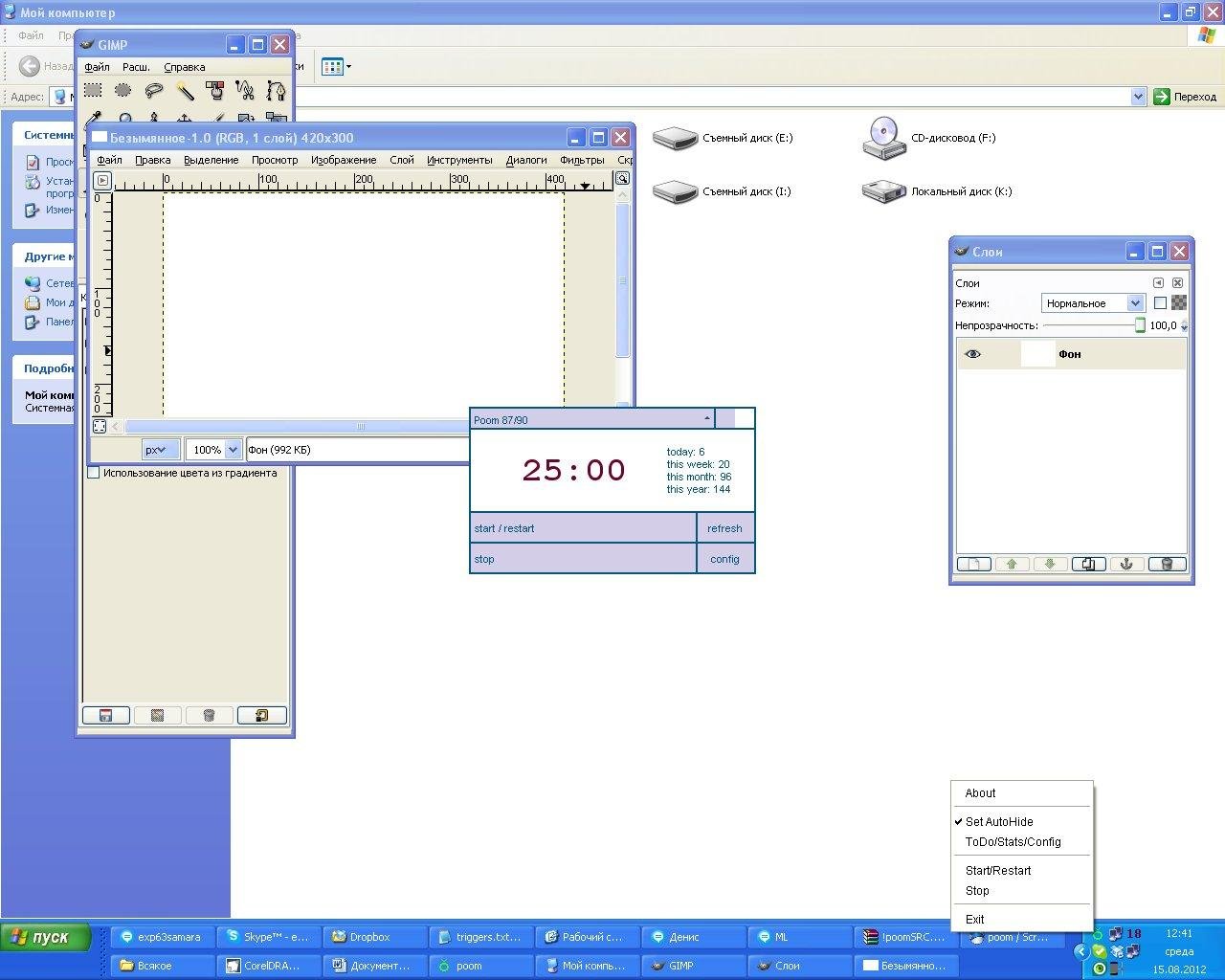
Task: Click the Quick Mask toggle at canvas bottom-left
Action: pos(100,426)
